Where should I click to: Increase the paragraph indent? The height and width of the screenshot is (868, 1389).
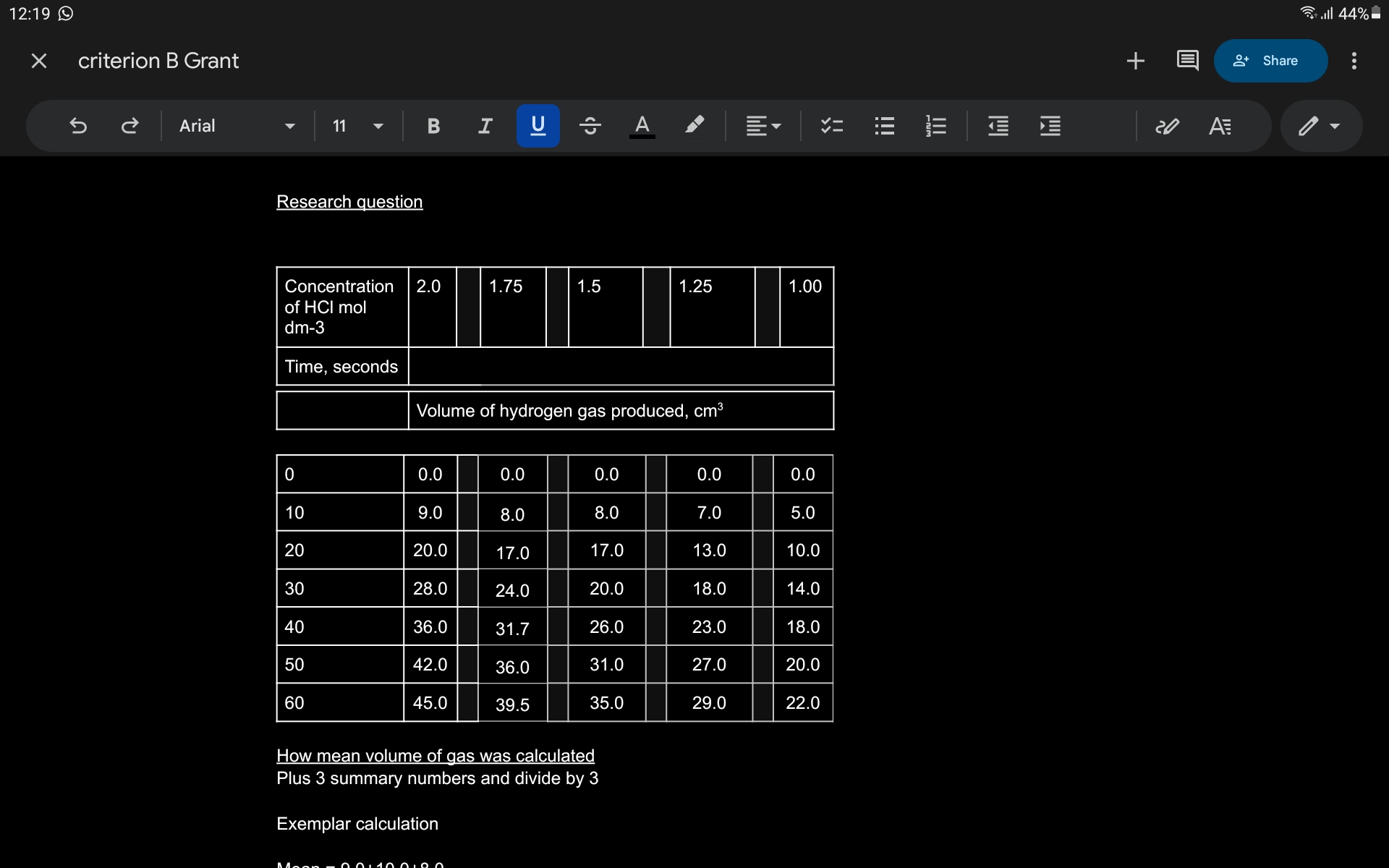[1050, 126]
